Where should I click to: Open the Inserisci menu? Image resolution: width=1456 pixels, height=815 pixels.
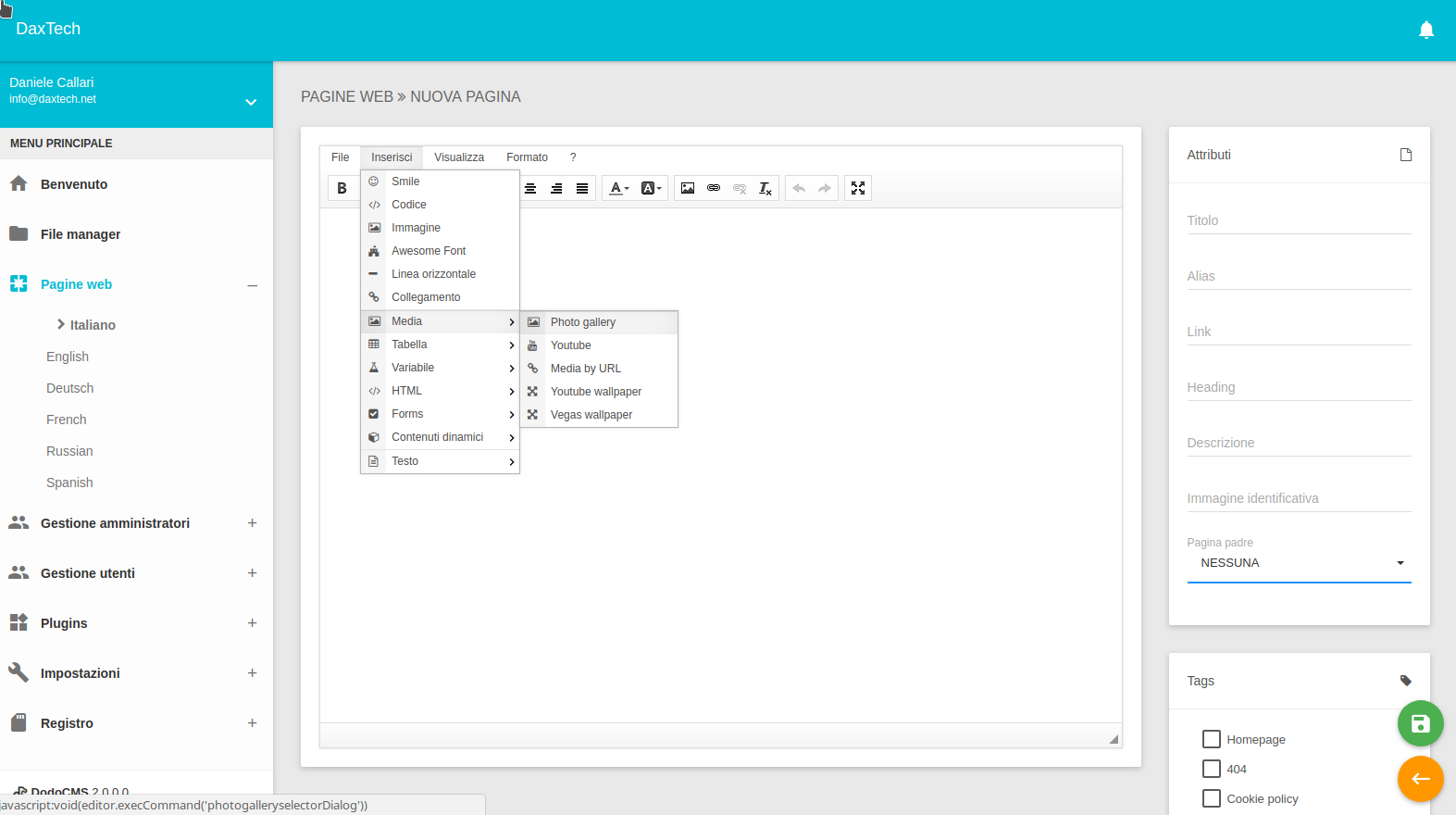392,157
